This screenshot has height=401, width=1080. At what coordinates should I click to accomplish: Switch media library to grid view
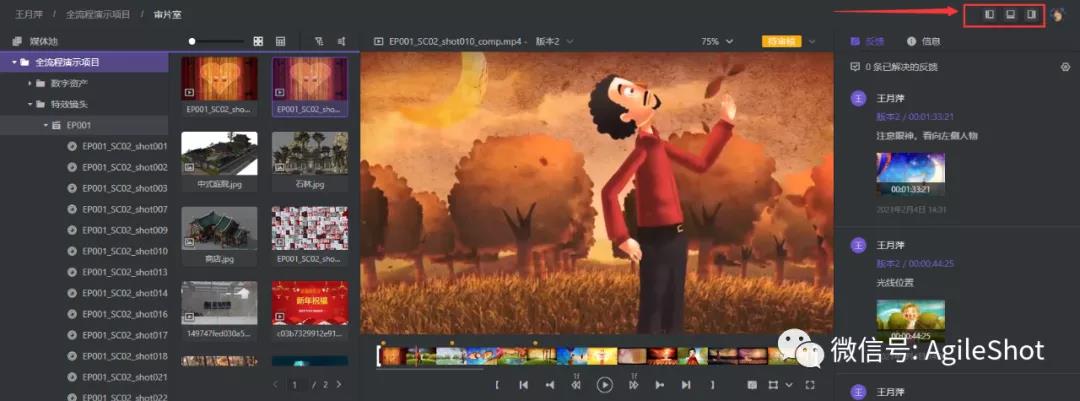(x=258, y=41)
